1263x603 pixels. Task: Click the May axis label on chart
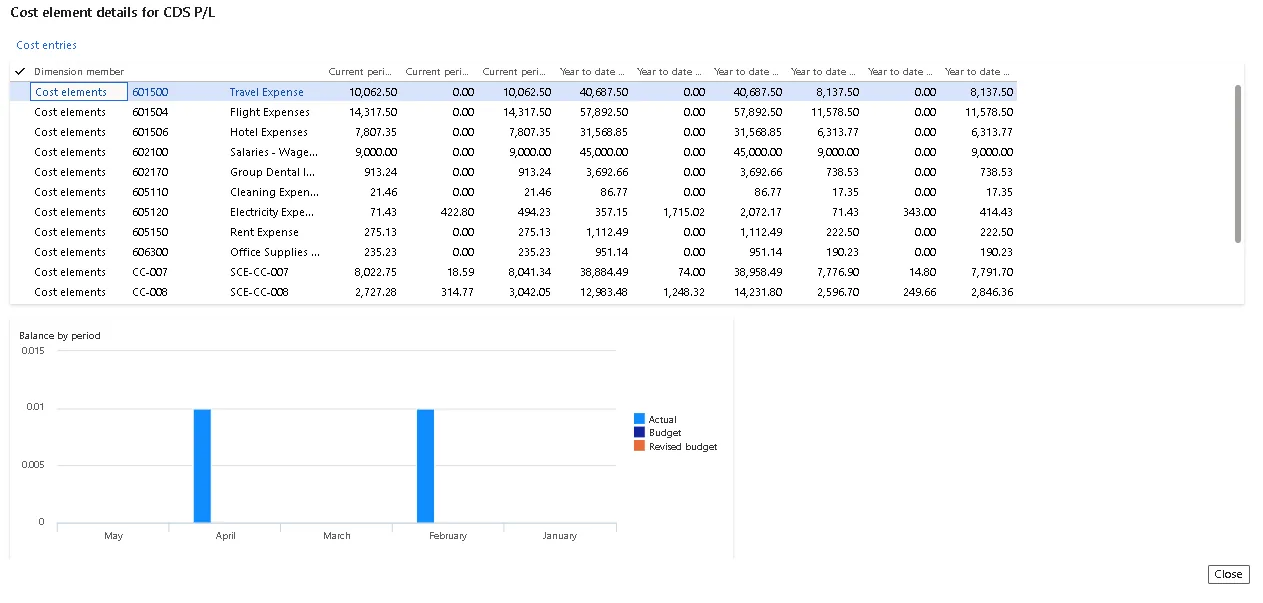coord(114,536)
